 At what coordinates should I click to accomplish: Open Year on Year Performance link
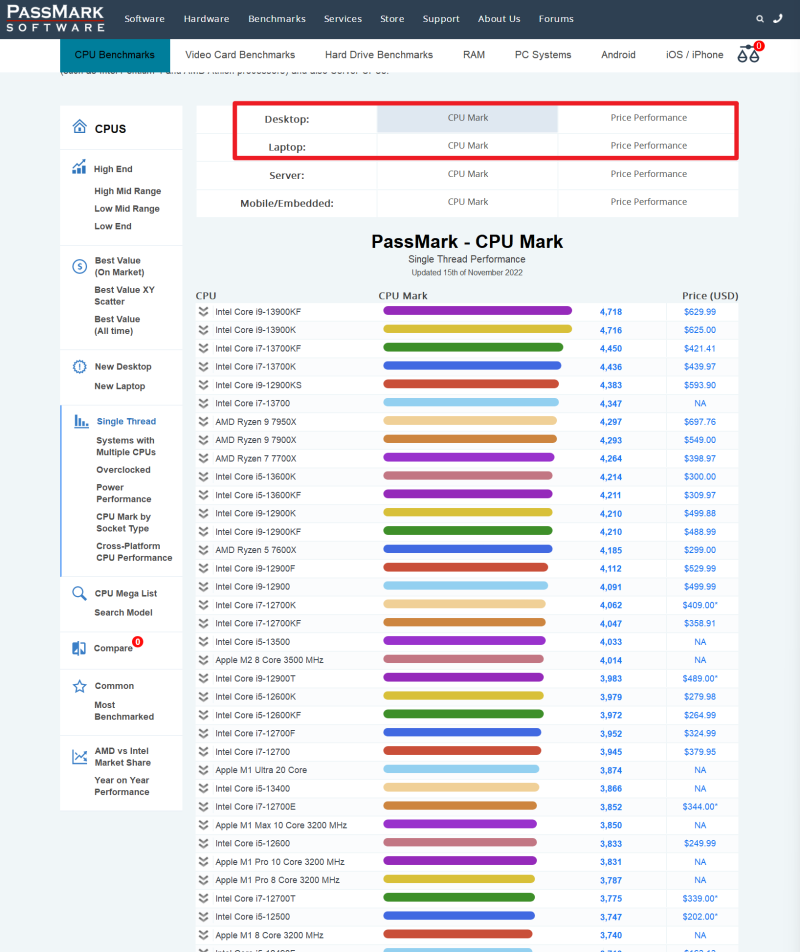tap(121, 786)
